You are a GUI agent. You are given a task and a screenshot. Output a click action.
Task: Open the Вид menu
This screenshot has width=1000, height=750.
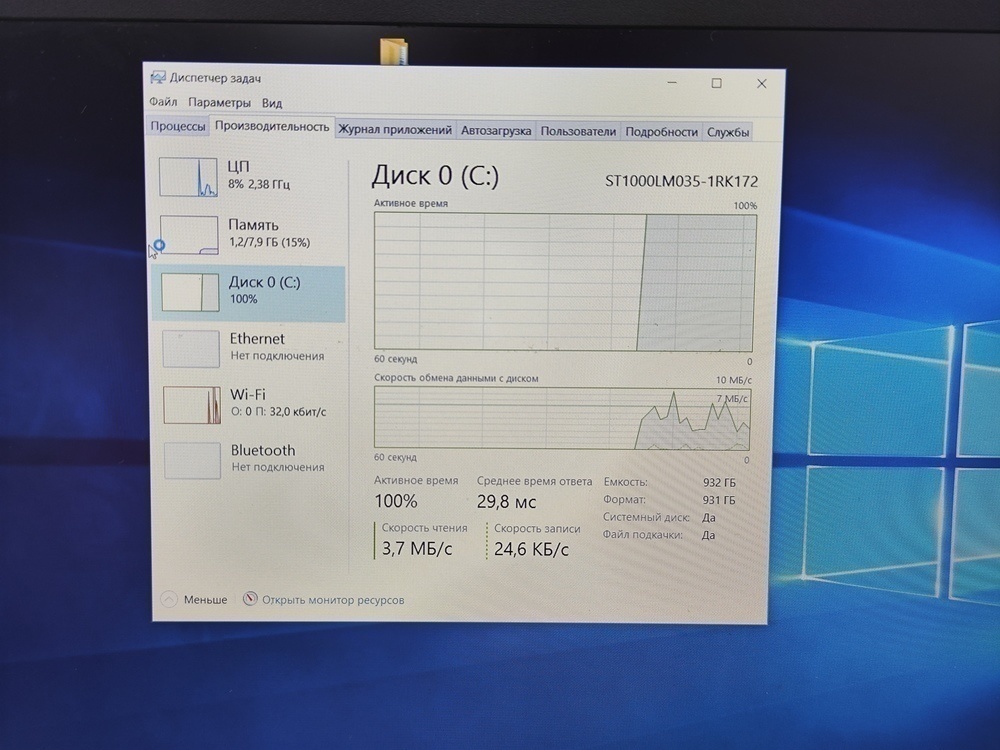pyautogui.click(x=272, y=103)
